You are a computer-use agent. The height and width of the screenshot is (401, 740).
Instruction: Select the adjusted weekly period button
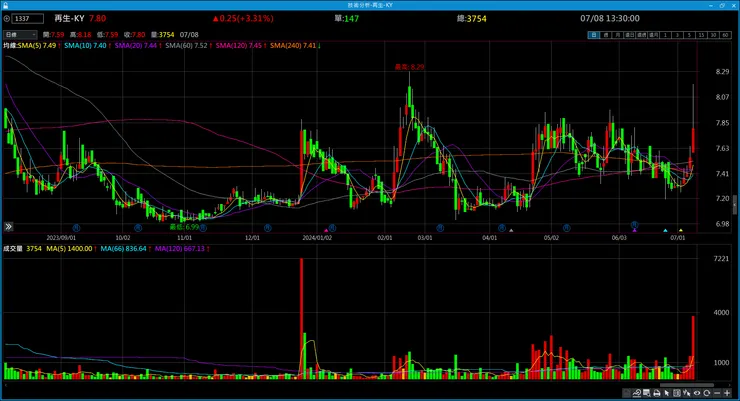[641, 35]
